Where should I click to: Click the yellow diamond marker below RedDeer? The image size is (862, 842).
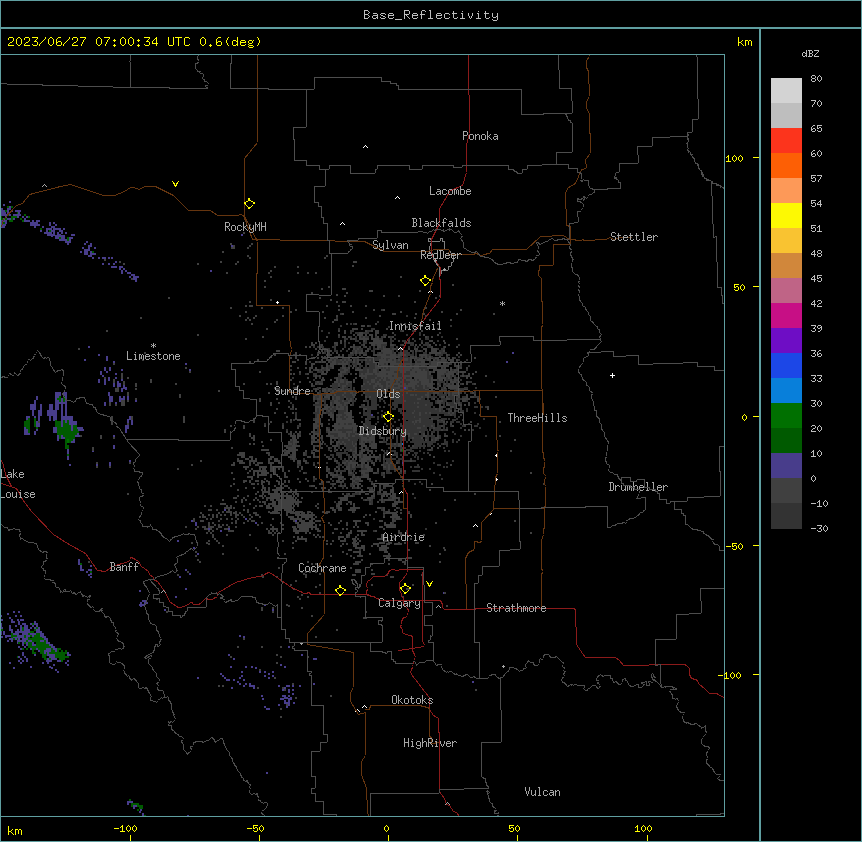click(426, 281)
